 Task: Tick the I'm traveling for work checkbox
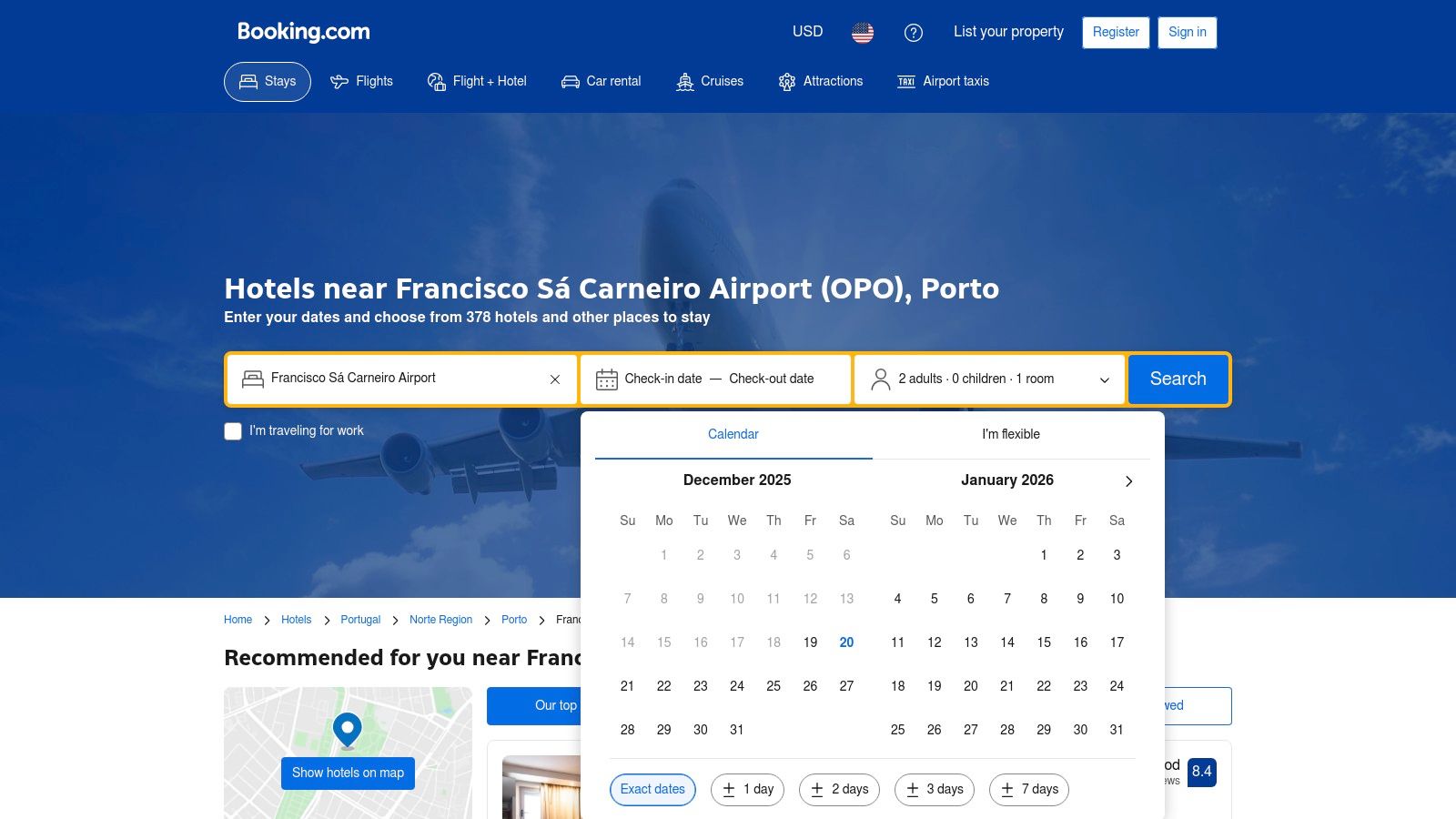tap(233, 431)
